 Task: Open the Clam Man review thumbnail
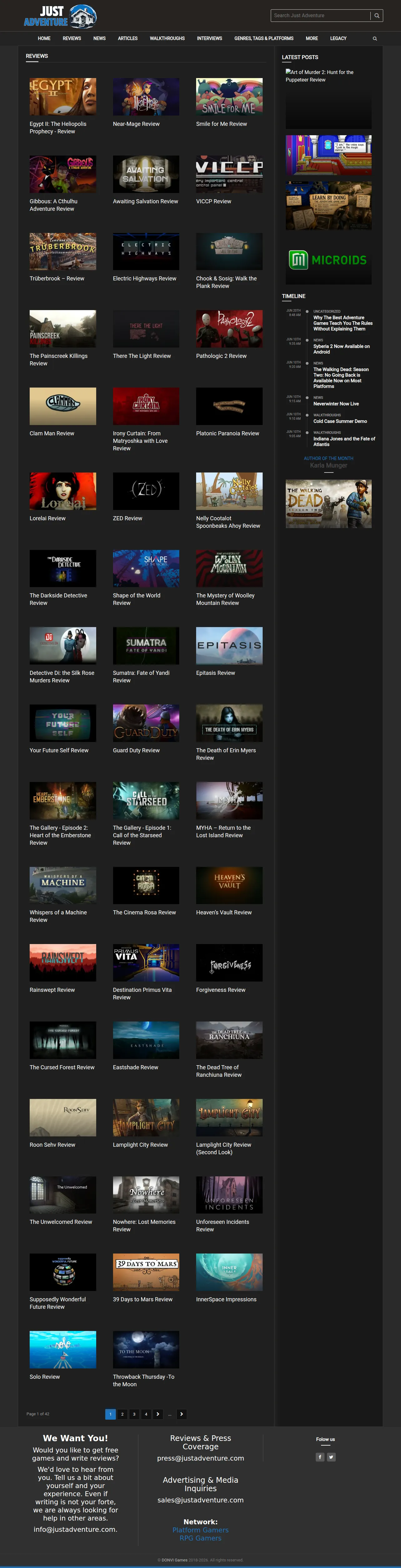coord(63,406)
